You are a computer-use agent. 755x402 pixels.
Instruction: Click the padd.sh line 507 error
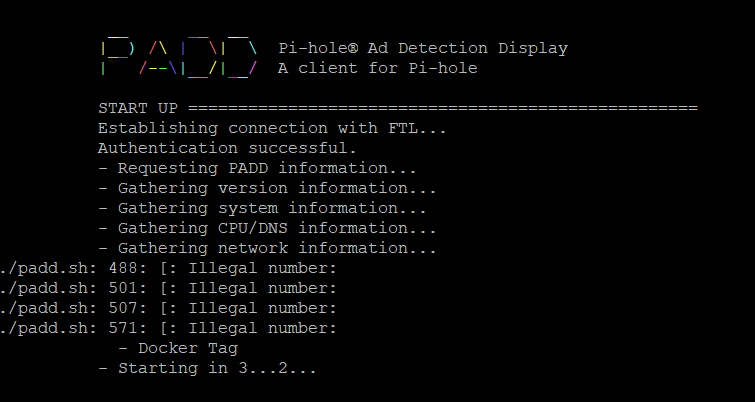tap(168, 308)
